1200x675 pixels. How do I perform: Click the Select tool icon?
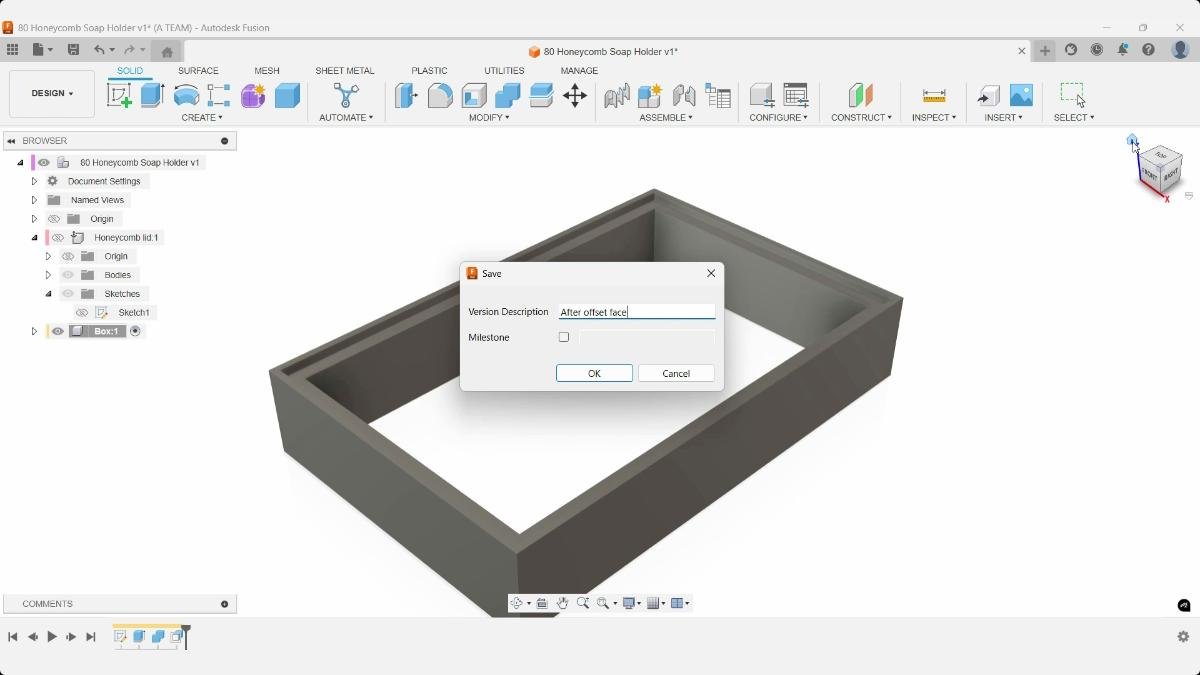click(x=1073, y=95)
